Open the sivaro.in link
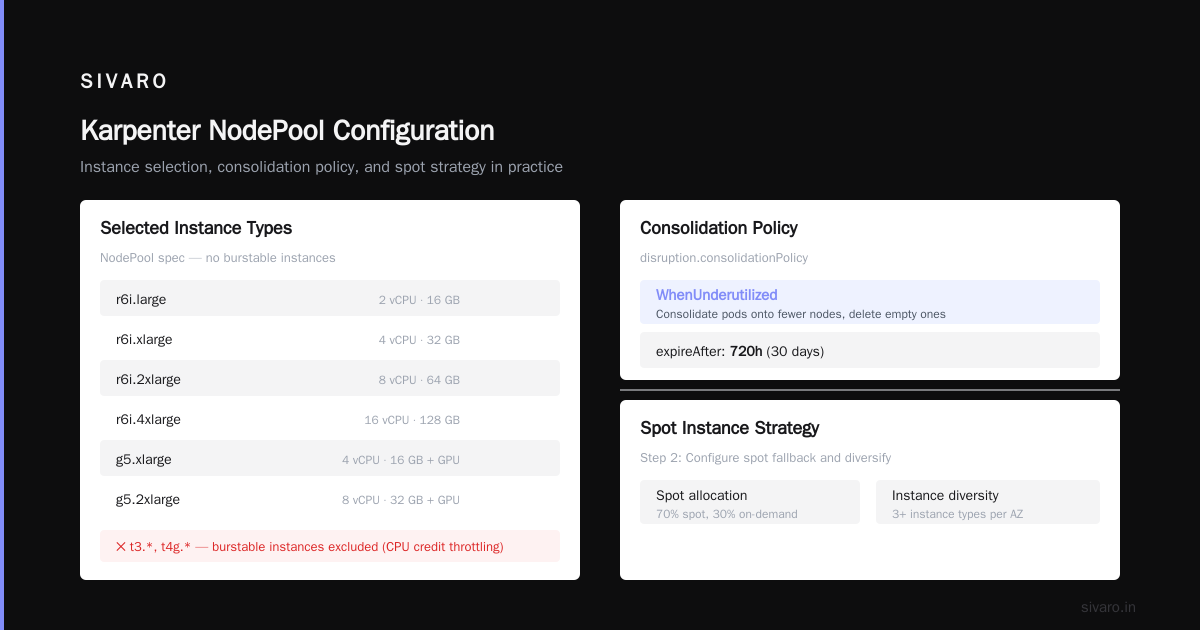The height and width of the screenshot is (630, 1200). click(1108, 607)
